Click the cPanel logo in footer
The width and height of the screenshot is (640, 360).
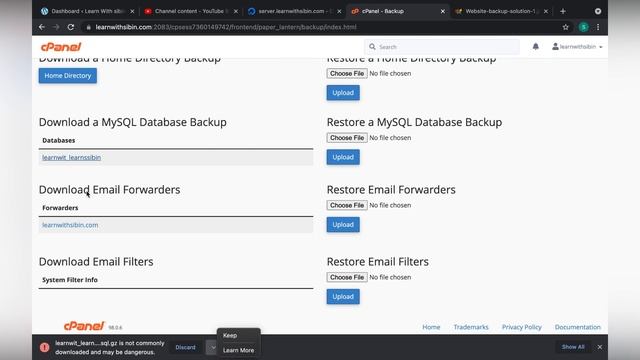[x=84, y=326]
